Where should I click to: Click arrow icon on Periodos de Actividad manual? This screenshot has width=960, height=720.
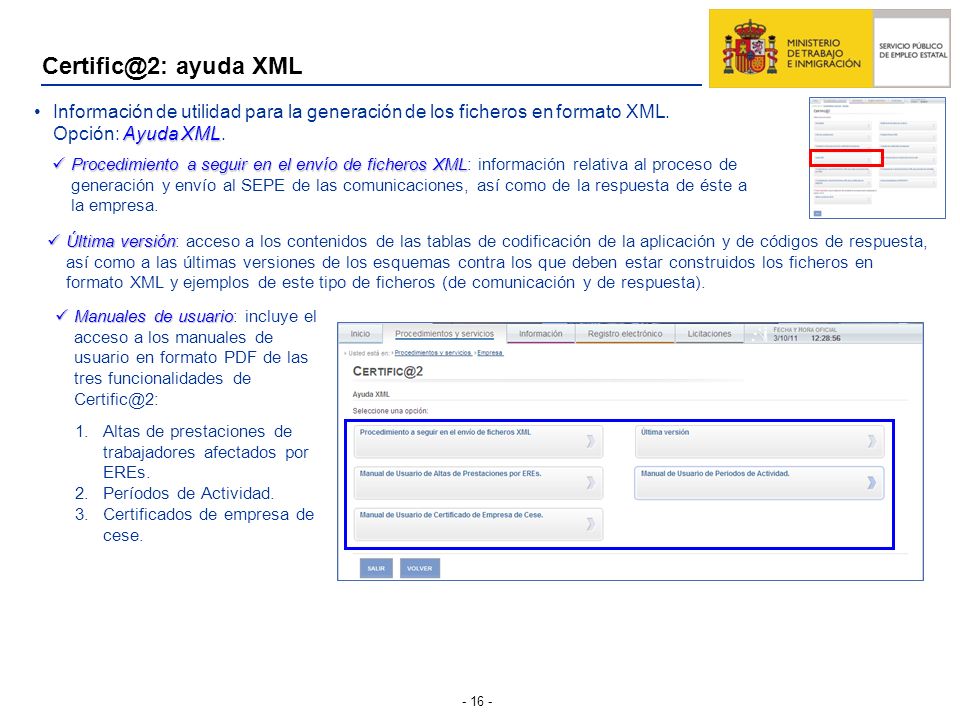(871, 483)
